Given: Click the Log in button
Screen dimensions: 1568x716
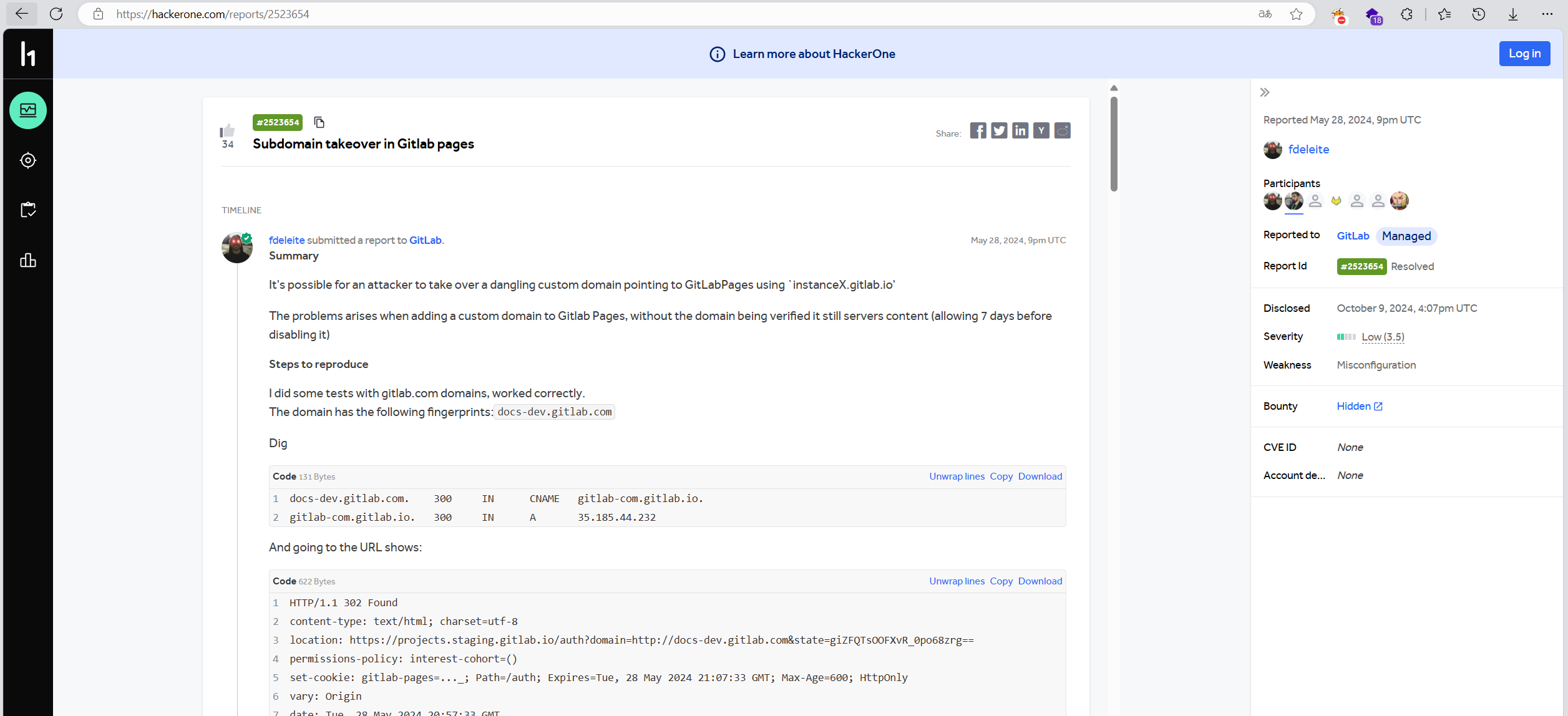Looking at the screenshot, I should [1524, 54].
